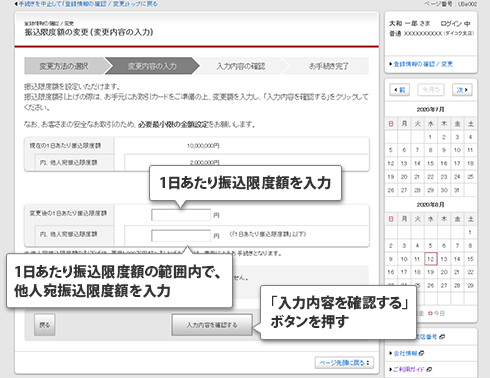Select August 7 in the calendar

pyautogui.click(x=457, y=246)
